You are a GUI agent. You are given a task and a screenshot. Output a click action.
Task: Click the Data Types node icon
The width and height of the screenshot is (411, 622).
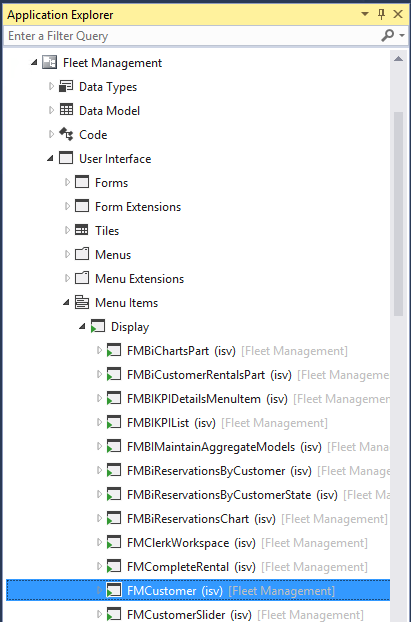[x=66, y=86]
